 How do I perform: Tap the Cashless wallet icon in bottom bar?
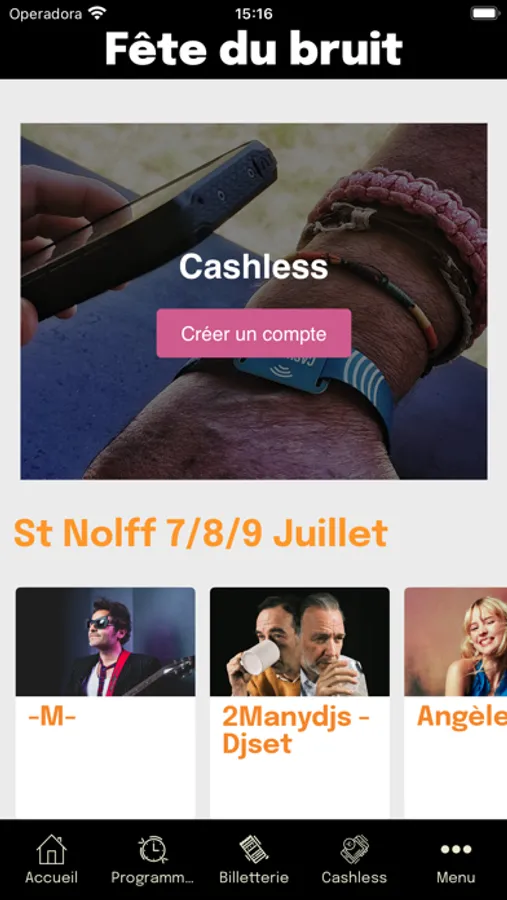pos(354,849)
